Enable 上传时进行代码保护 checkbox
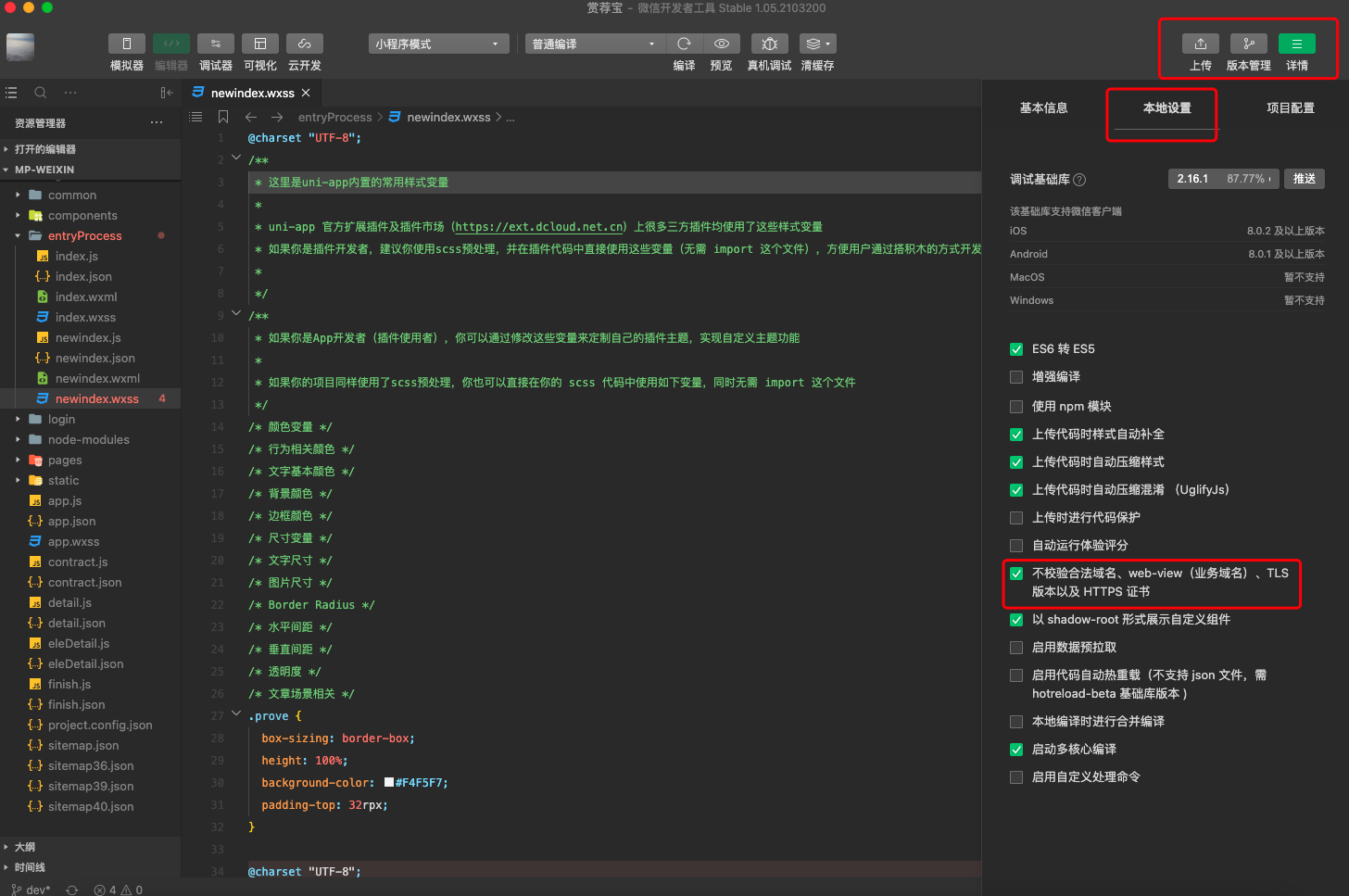This screenshot has height=896, width=1349. pyautogui.click(x=1016, y=518)
